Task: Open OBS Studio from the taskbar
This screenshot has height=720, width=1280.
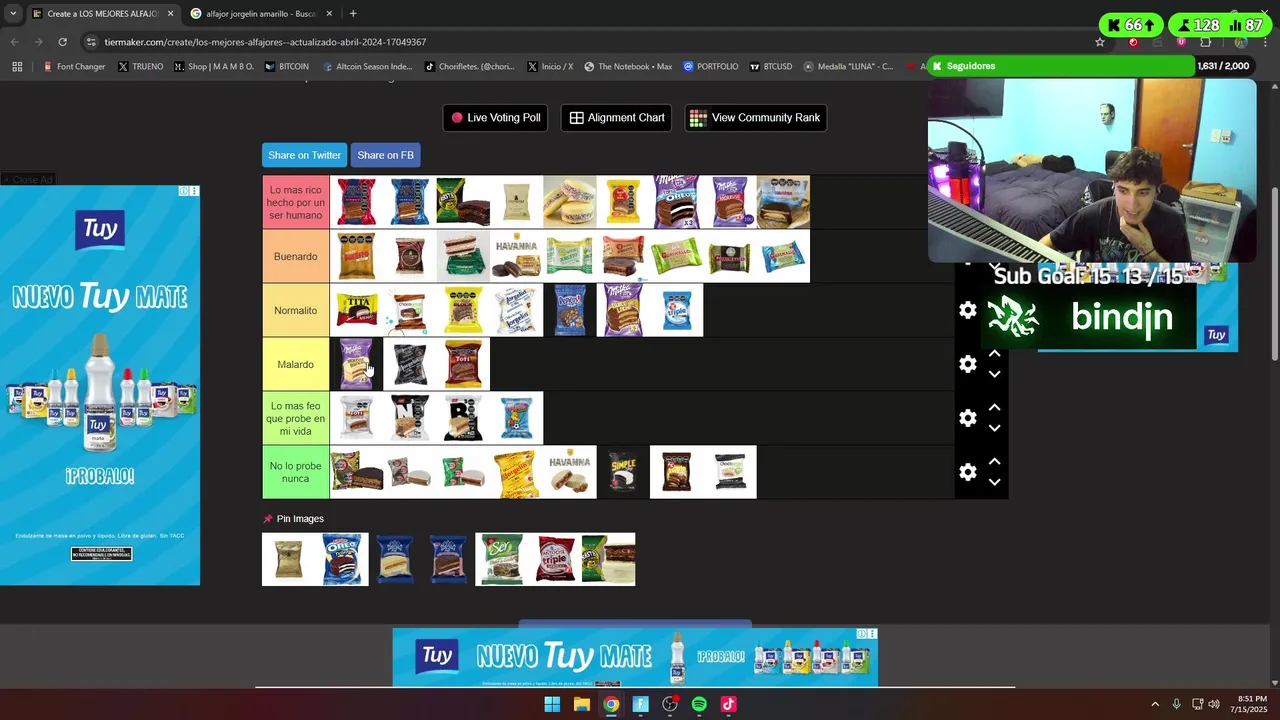Action: click(670, 704)
